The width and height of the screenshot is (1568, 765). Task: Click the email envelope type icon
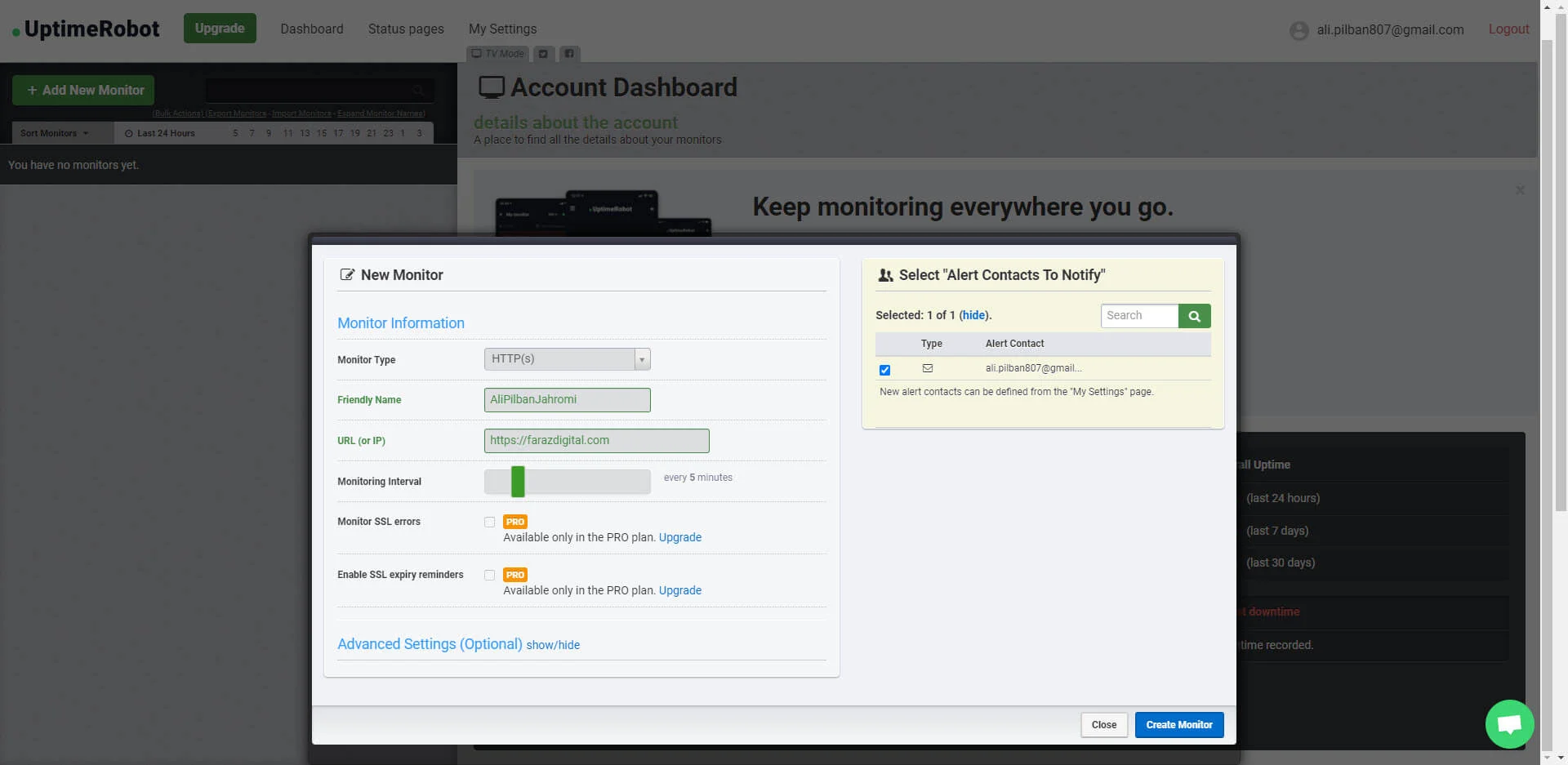(928, 368)
